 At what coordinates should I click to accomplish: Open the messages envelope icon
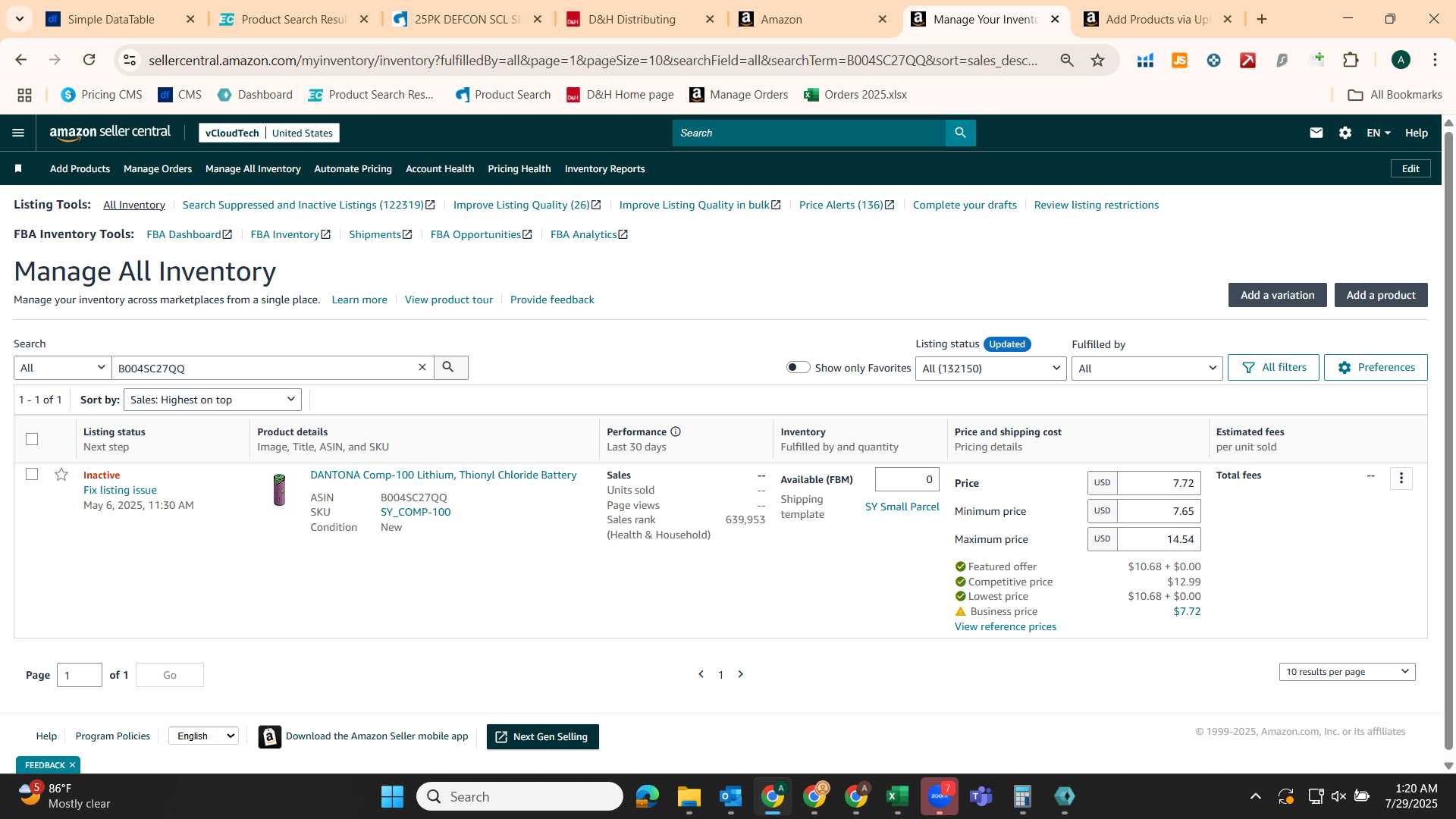1316,133
